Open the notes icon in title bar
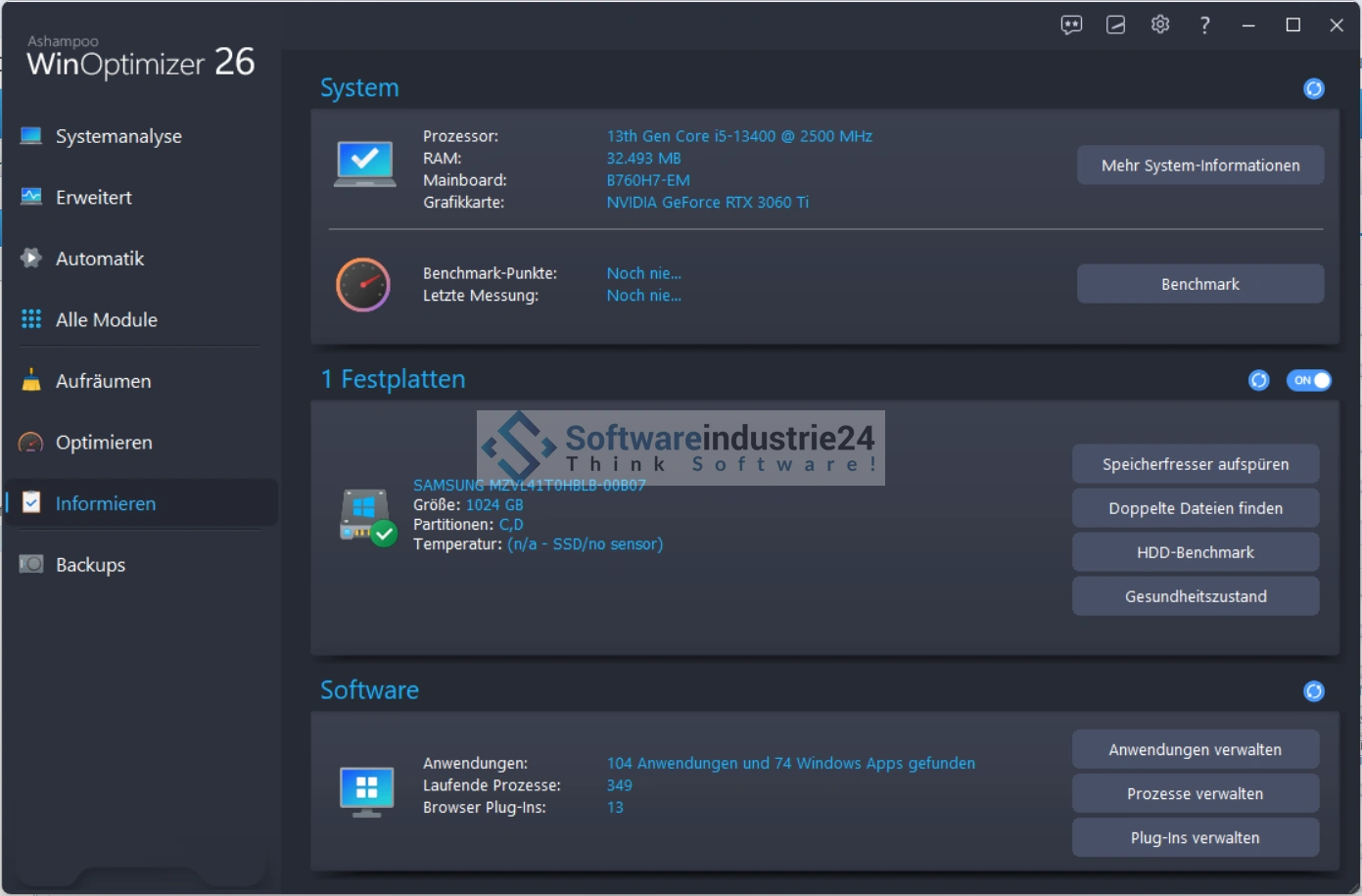 click(x=1115, y=25)
